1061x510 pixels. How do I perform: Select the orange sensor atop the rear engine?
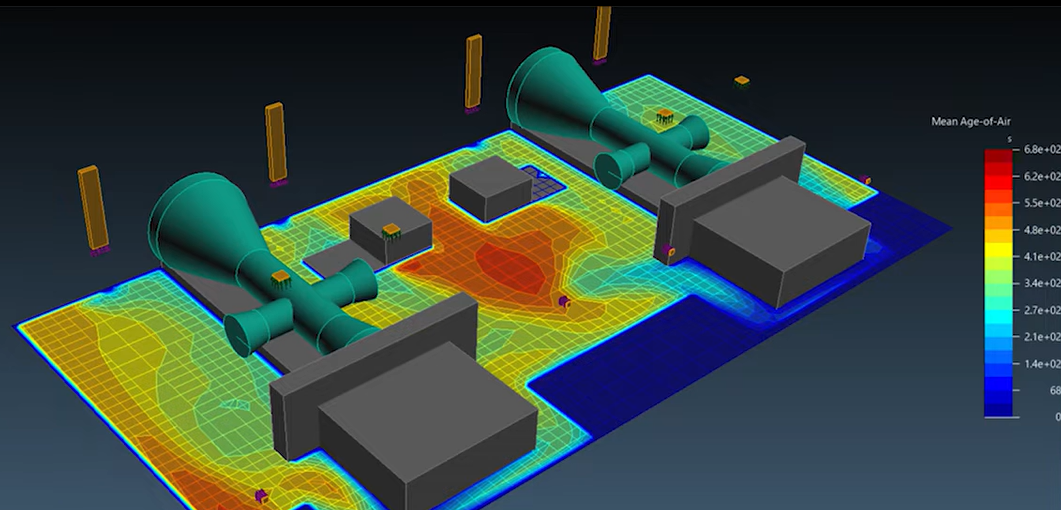point(662,118)
